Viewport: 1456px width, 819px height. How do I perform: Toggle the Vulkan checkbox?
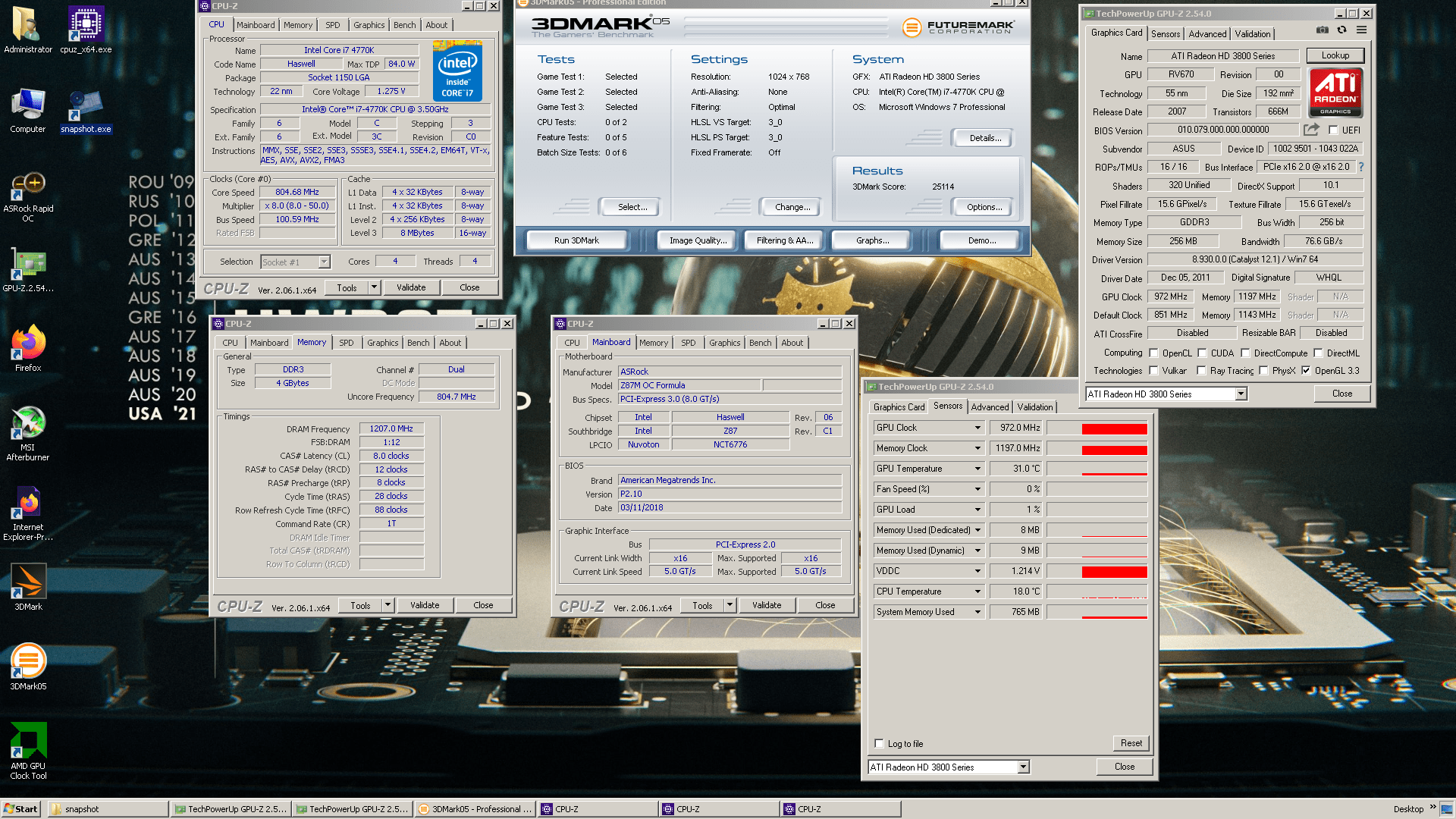pyautogui.click(x=1153, y=370)
